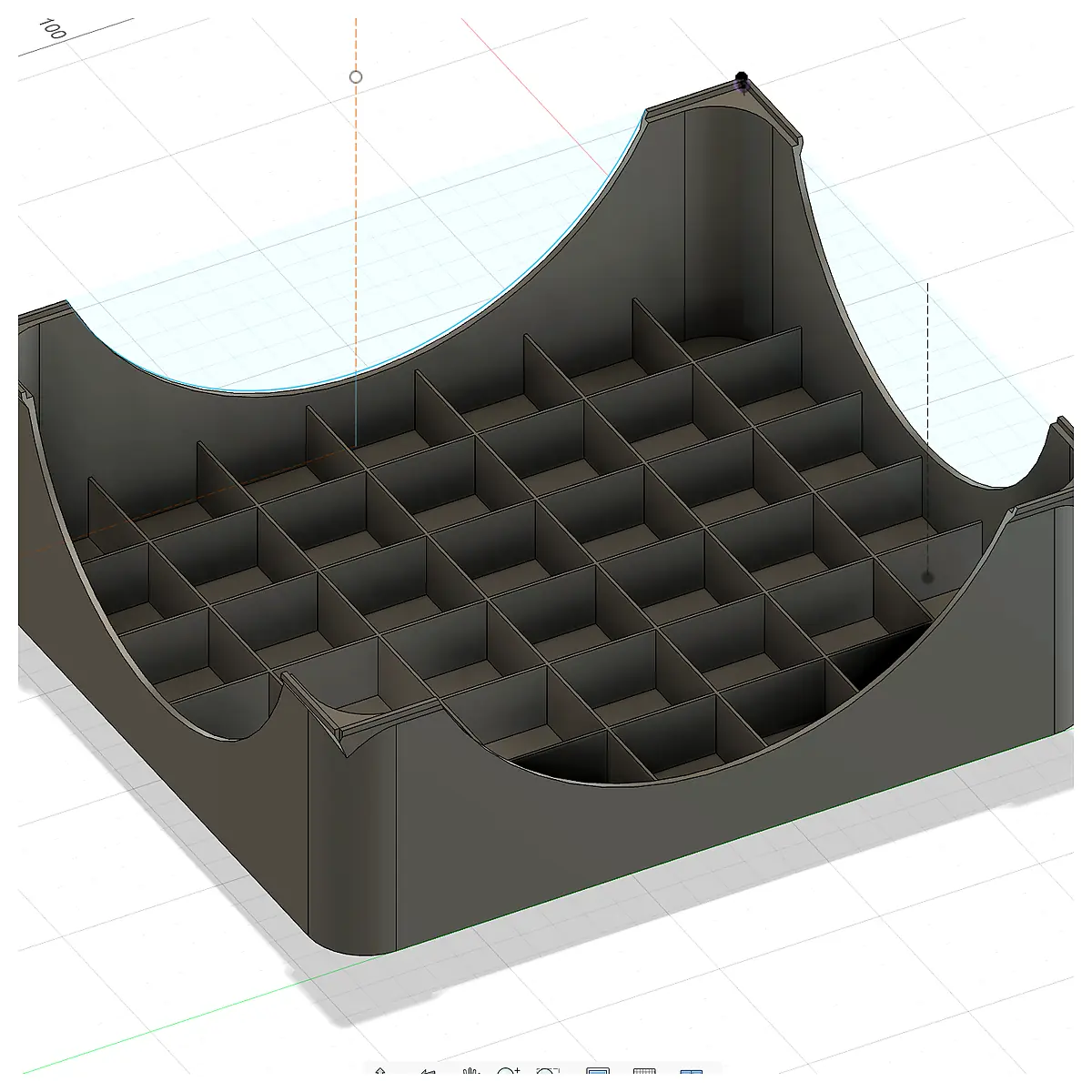Select the white circular handle on orange dashed axis
The height and width of the screenshot is (1092, 1092).
pyautogui.click(x=356, y=77)
